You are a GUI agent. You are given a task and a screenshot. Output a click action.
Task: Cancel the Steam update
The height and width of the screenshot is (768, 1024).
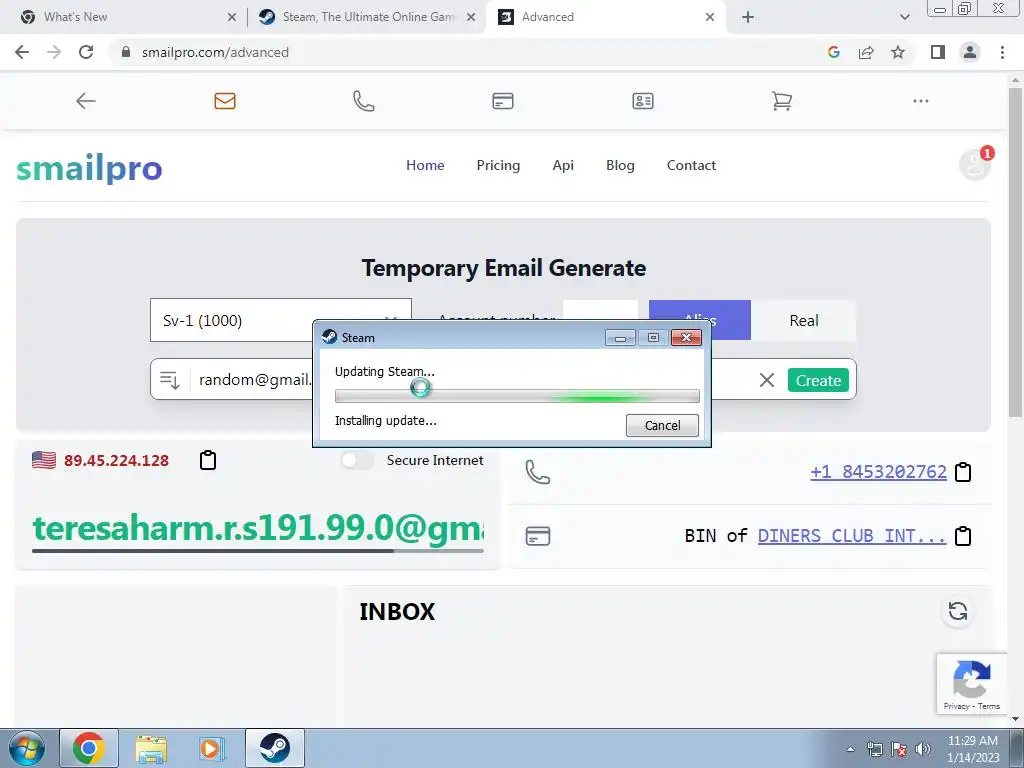(x=662, y=425)
